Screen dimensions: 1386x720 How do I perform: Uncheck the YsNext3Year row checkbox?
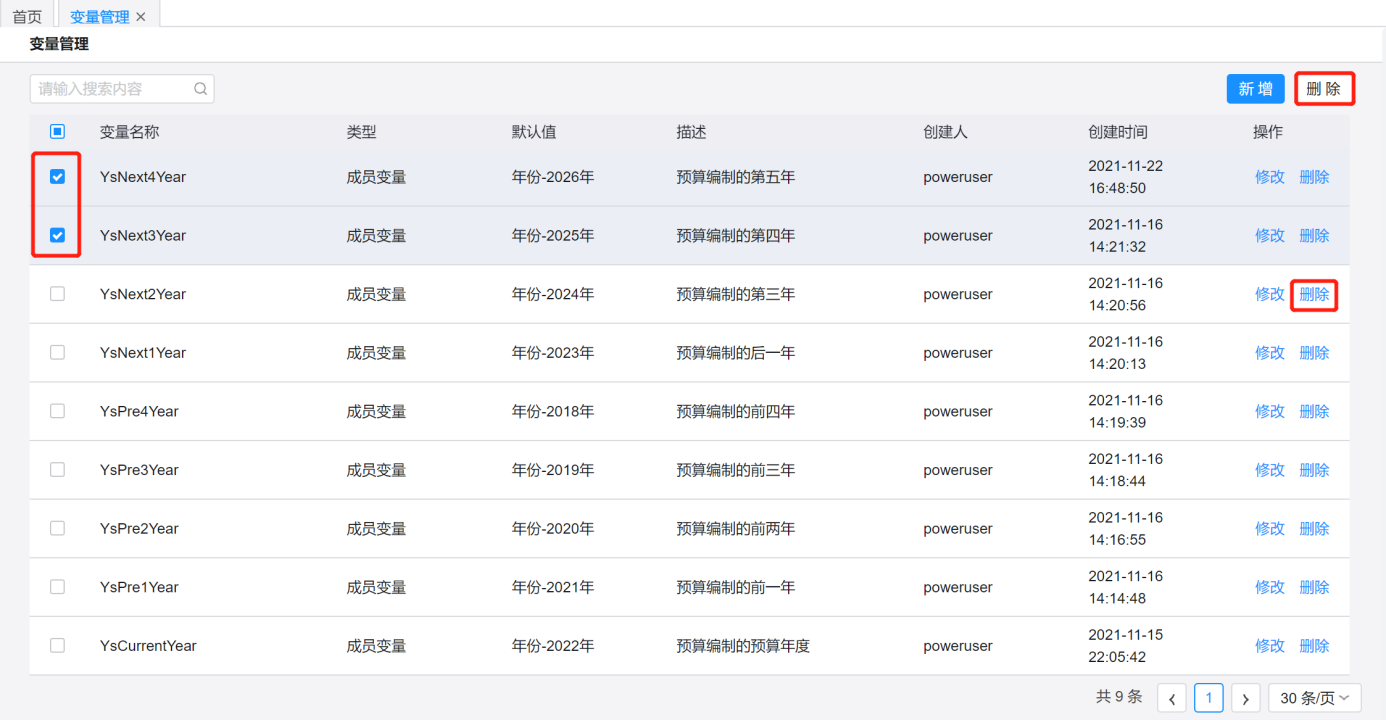click(57, 236)
